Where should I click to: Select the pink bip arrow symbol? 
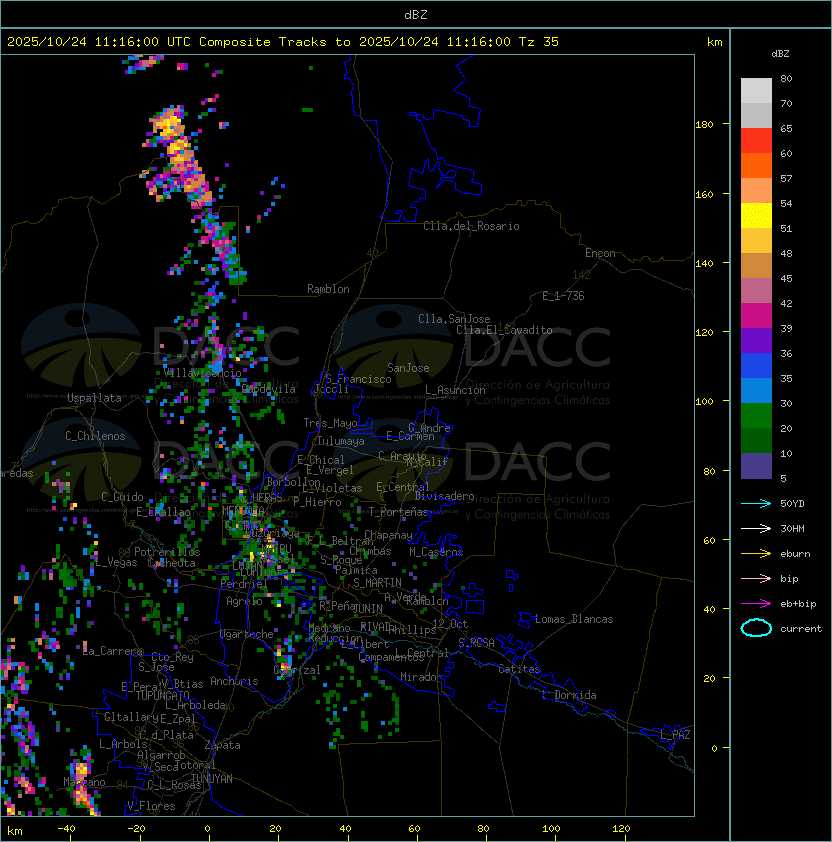click(x=756, y=578)
